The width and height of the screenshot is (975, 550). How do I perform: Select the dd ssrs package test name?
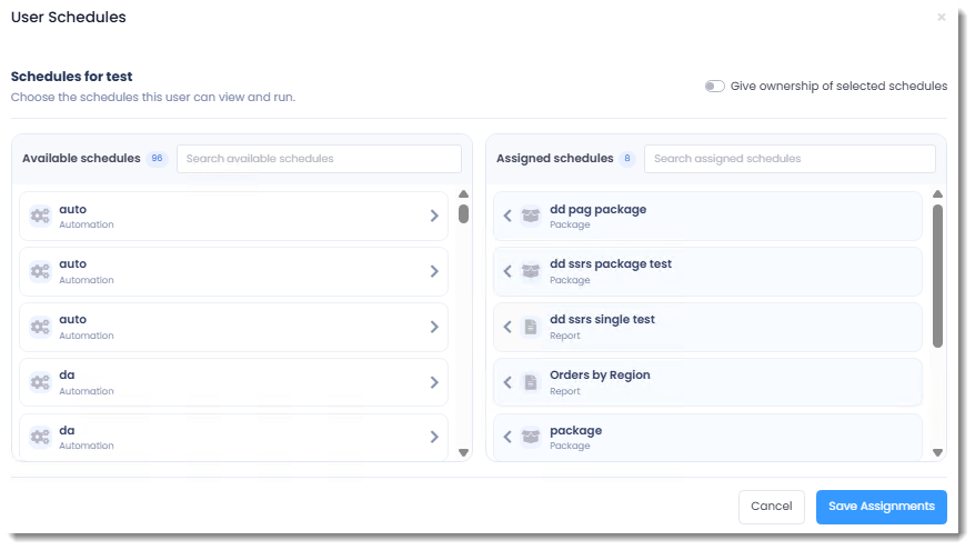[x=611, y=264]
